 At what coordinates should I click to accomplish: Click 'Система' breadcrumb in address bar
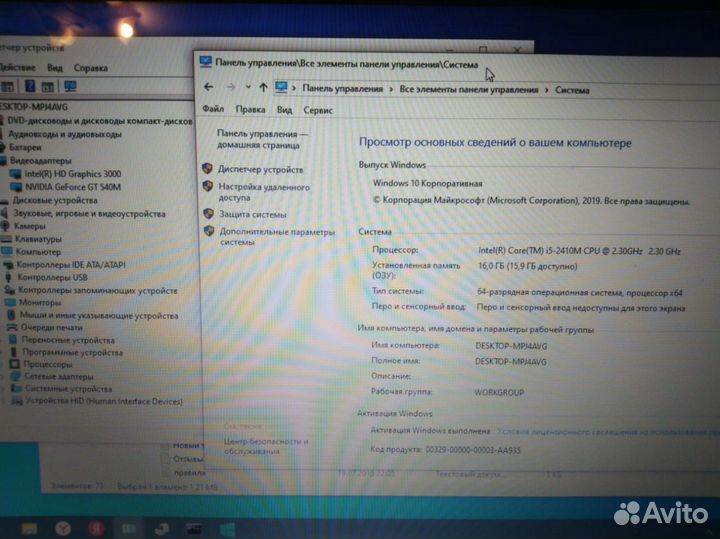pos(572,90)
